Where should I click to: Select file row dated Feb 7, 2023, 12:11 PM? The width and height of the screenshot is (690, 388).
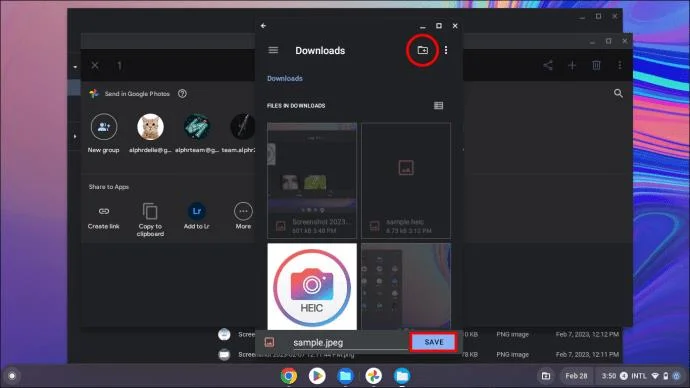click(419, 354)
